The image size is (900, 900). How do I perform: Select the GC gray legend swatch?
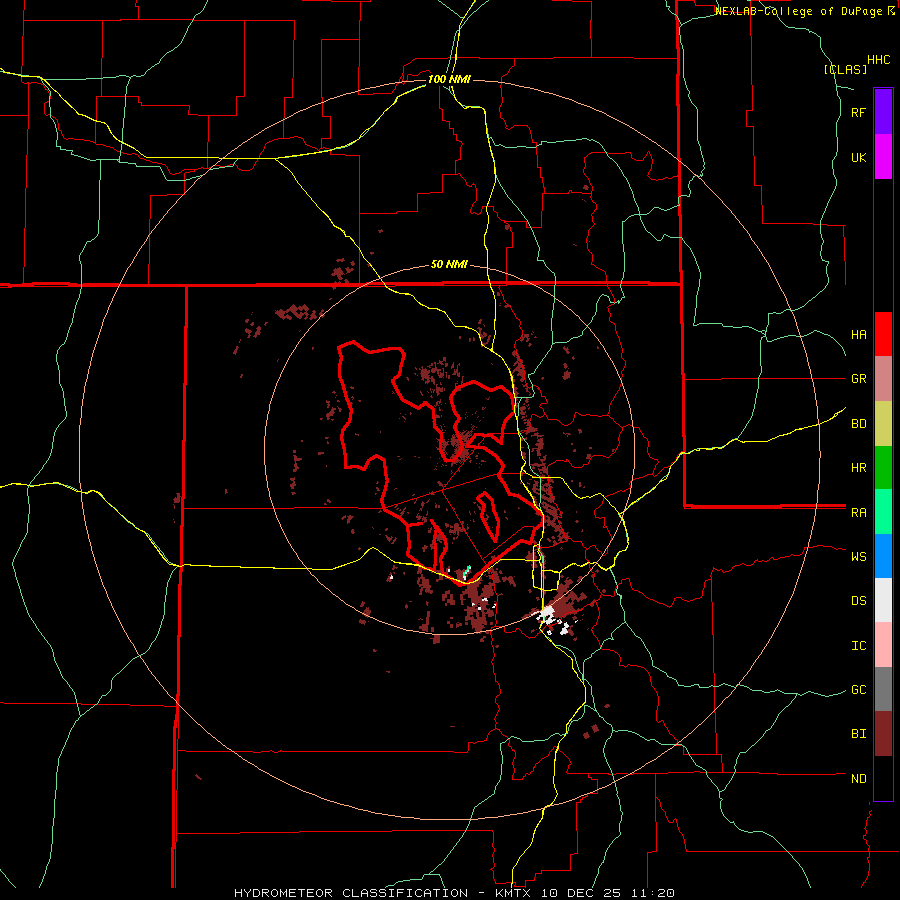click(x=883, y=689)
